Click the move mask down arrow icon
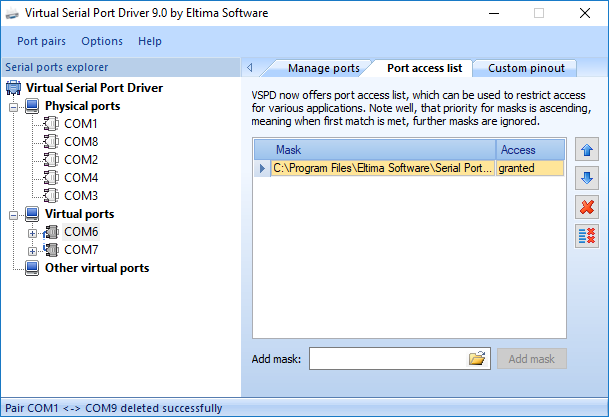Viewport: 609px width, 417px height. pos(587,180)
